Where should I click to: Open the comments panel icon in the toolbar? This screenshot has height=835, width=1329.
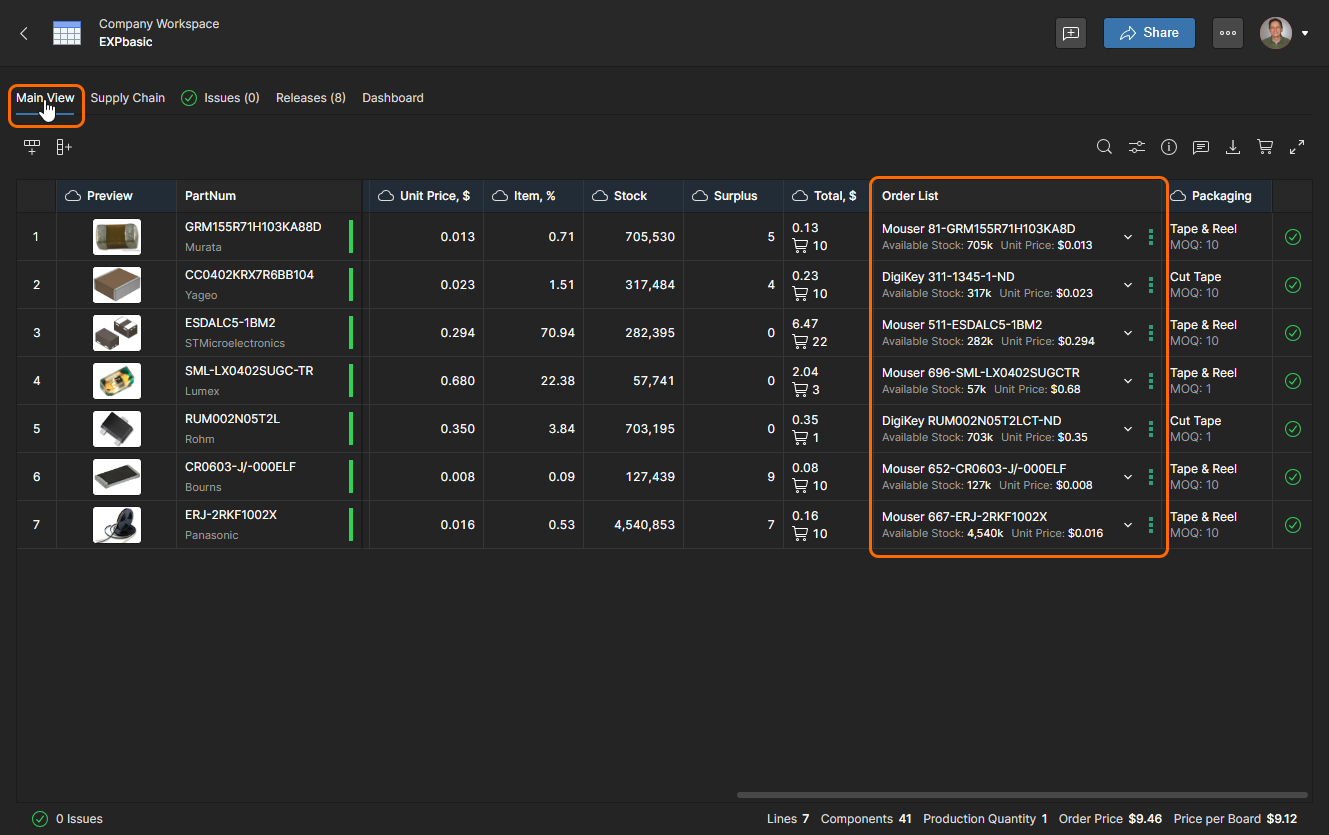pyautogui.click(x=1201, y=147)
